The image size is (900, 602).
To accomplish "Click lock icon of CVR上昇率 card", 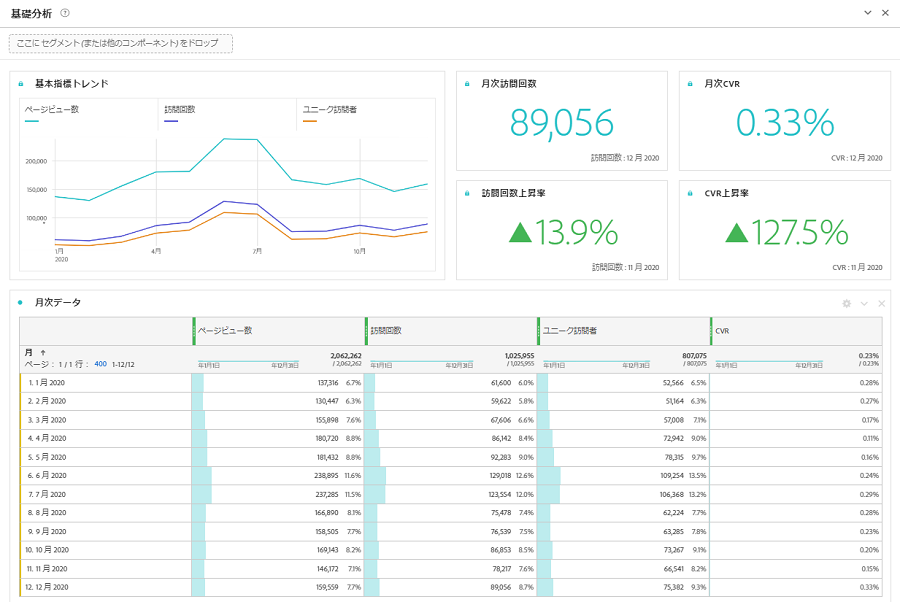I will tap(690, 193).
